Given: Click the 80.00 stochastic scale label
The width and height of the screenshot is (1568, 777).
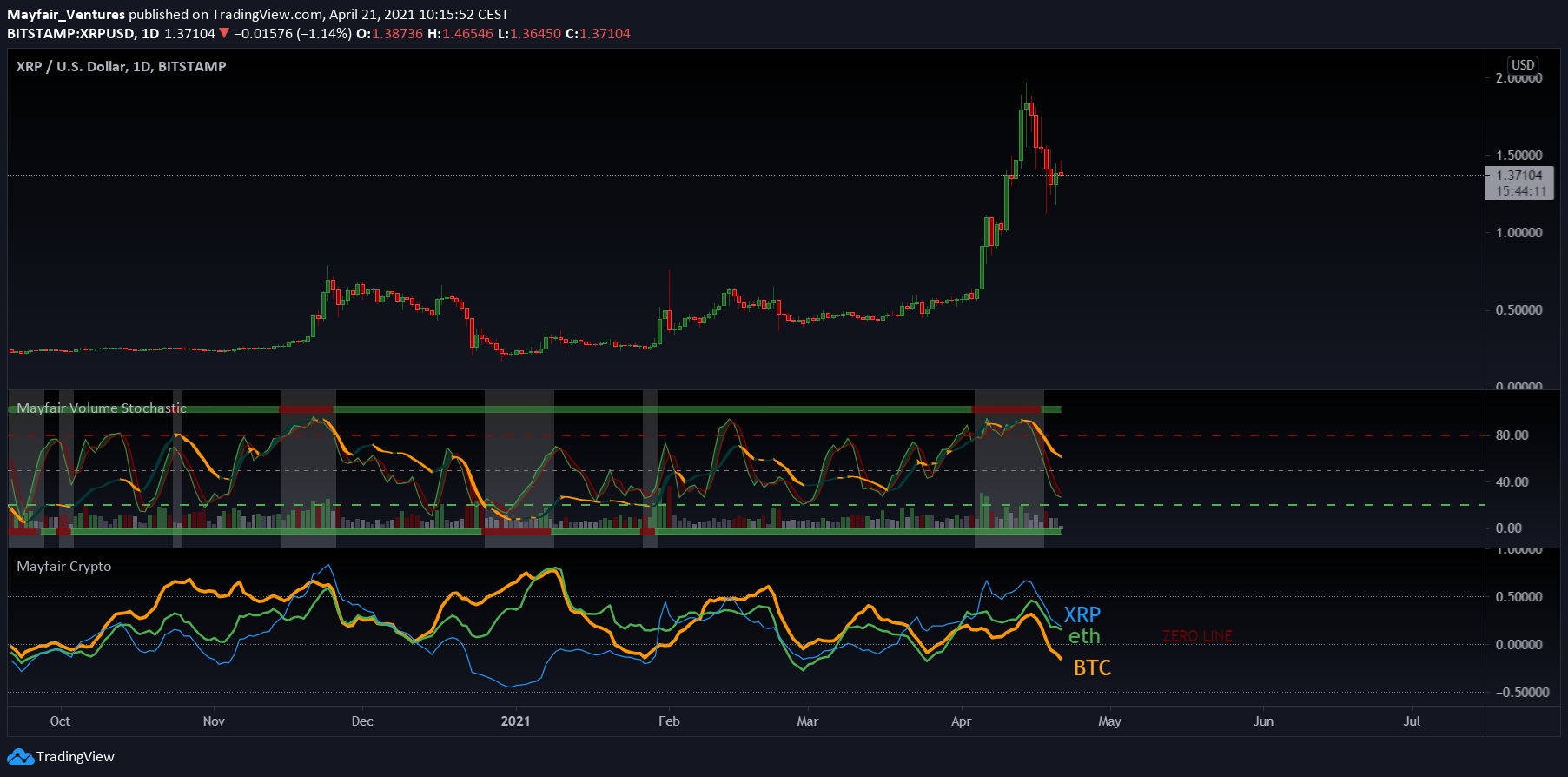Looking at the screenshot, I should click(x=1512, y=435).
